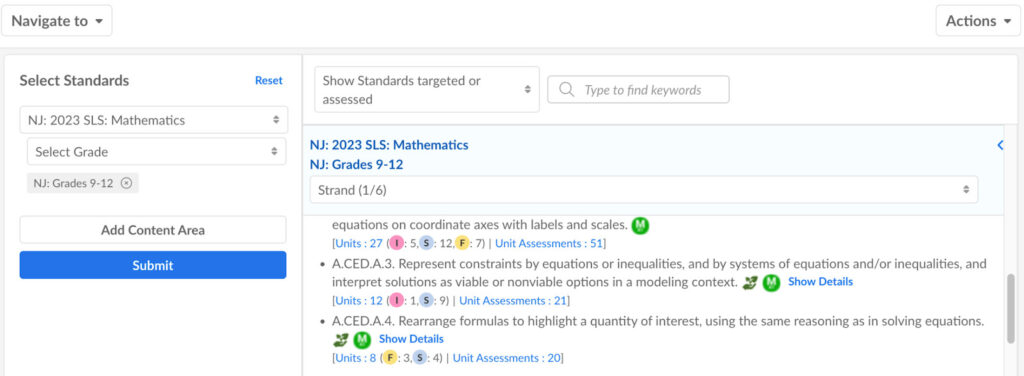The image size is (1024, 376).
Task: Click the blue Submit button
Action: tap(153, 265)
